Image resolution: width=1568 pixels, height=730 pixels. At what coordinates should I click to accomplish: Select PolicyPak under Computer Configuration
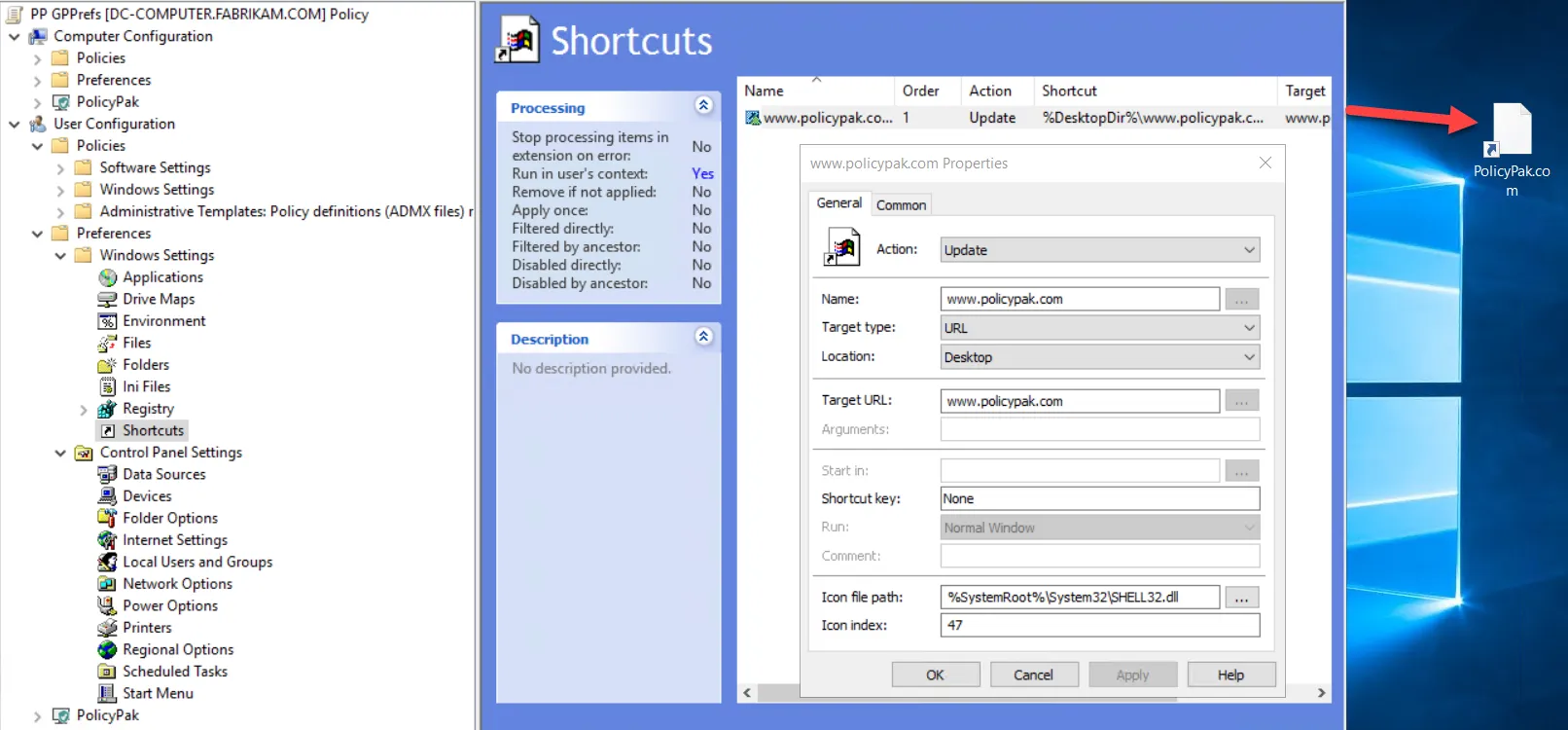coord(108,102)
